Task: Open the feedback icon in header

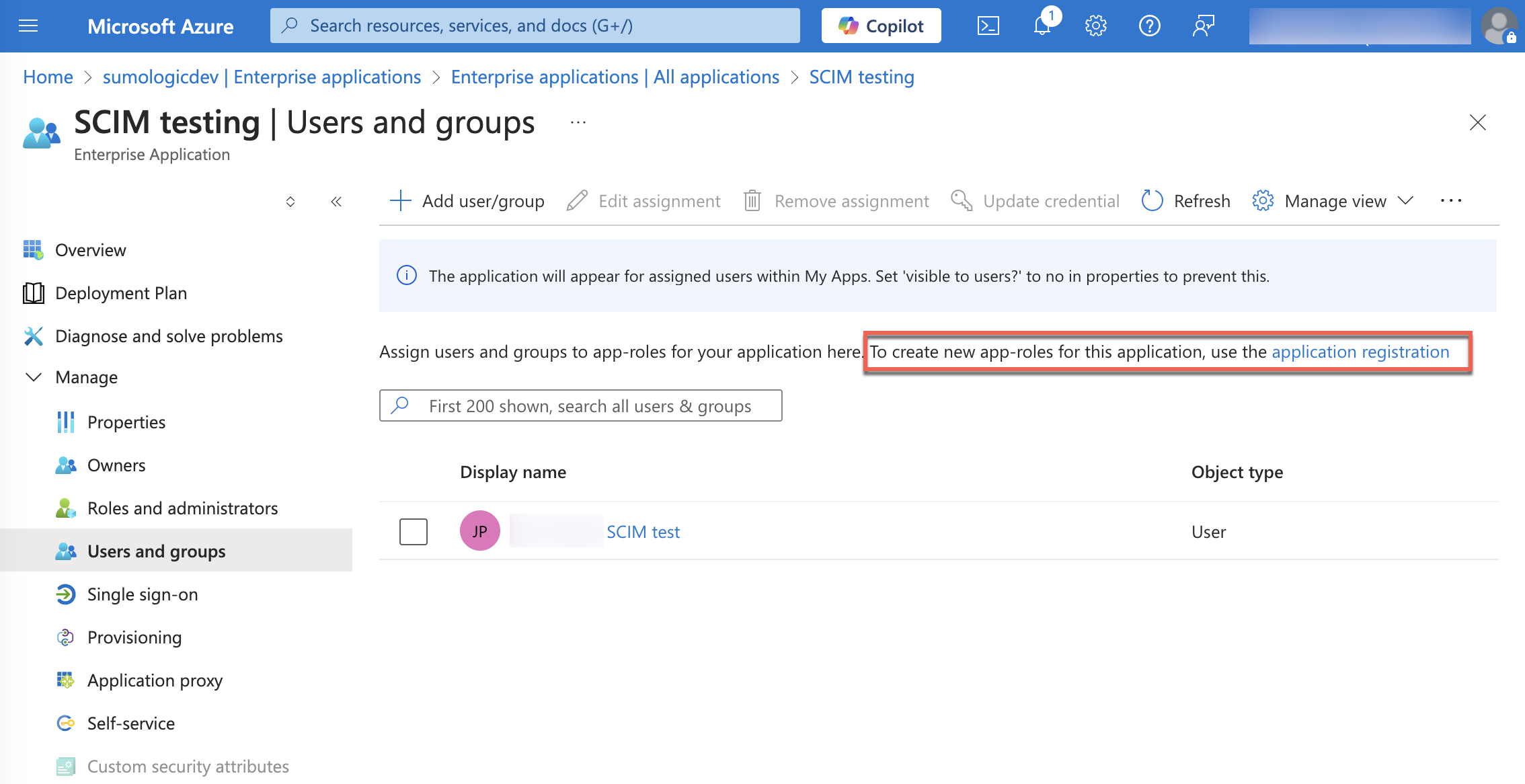Action: point(1203,26)
